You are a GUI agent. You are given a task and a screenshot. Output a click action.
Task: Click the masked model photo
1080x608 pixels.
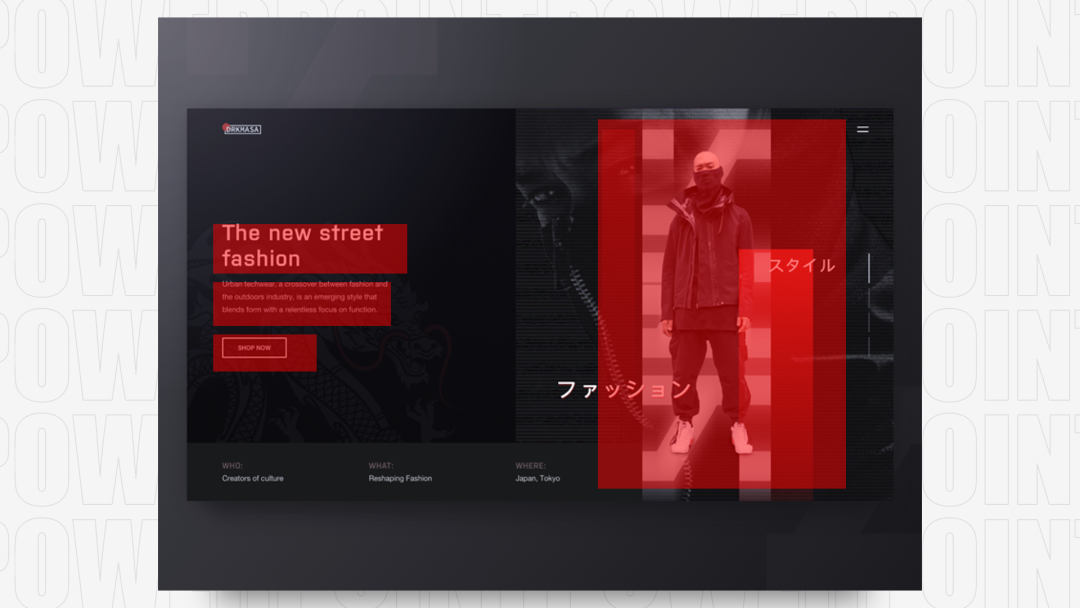pyautogui.click(x=707, y=303)
